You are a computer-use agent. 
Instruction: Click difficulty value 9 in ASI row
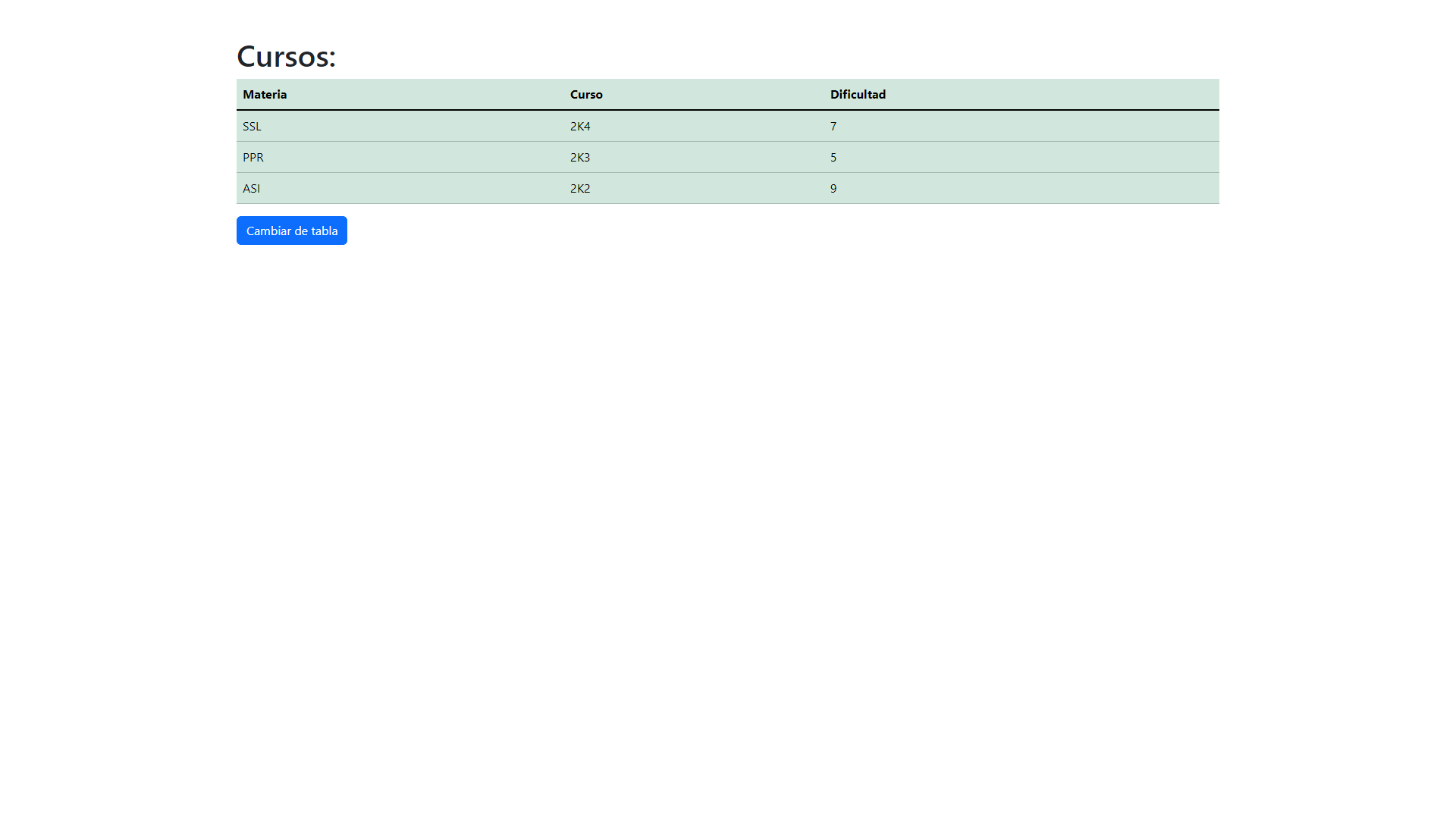(1021, 188)
